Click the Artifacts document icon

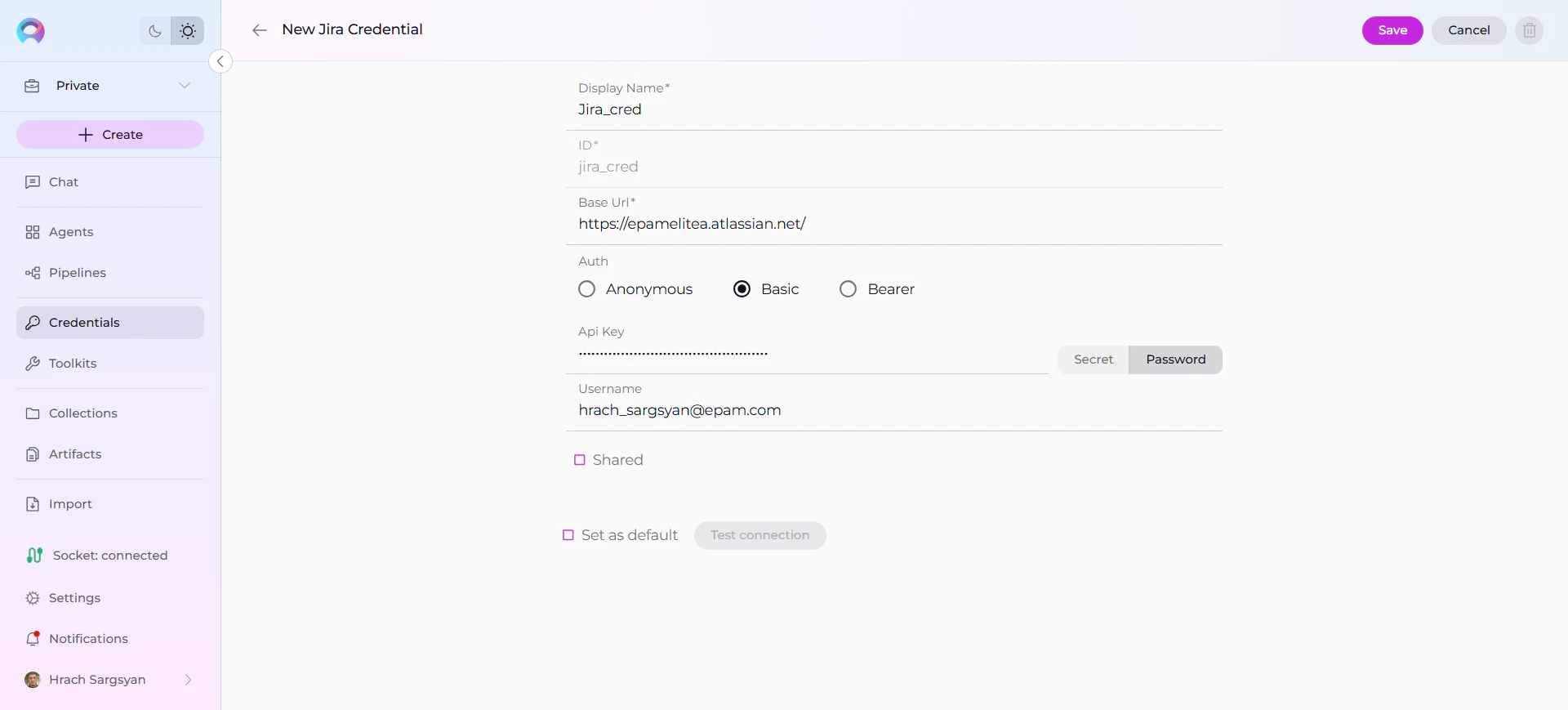[x=33, y=454]
